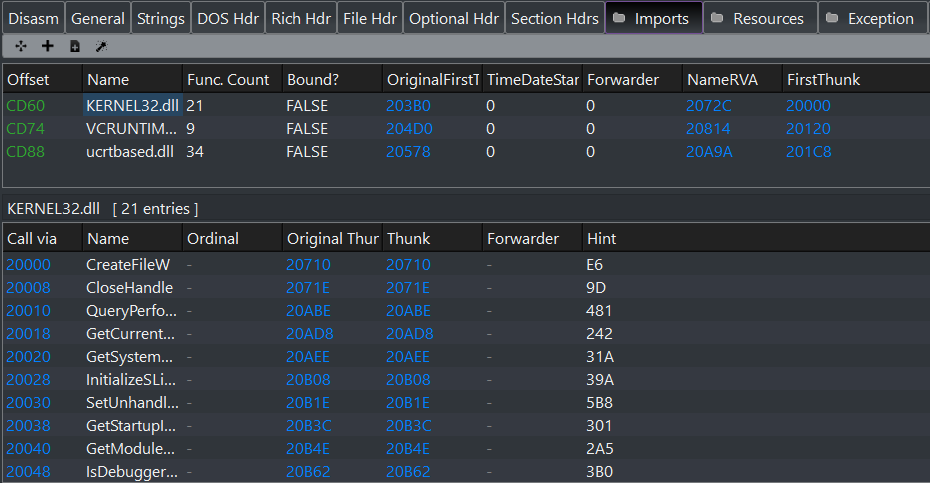
Task: Click the Hint column header
Action: 756,239
